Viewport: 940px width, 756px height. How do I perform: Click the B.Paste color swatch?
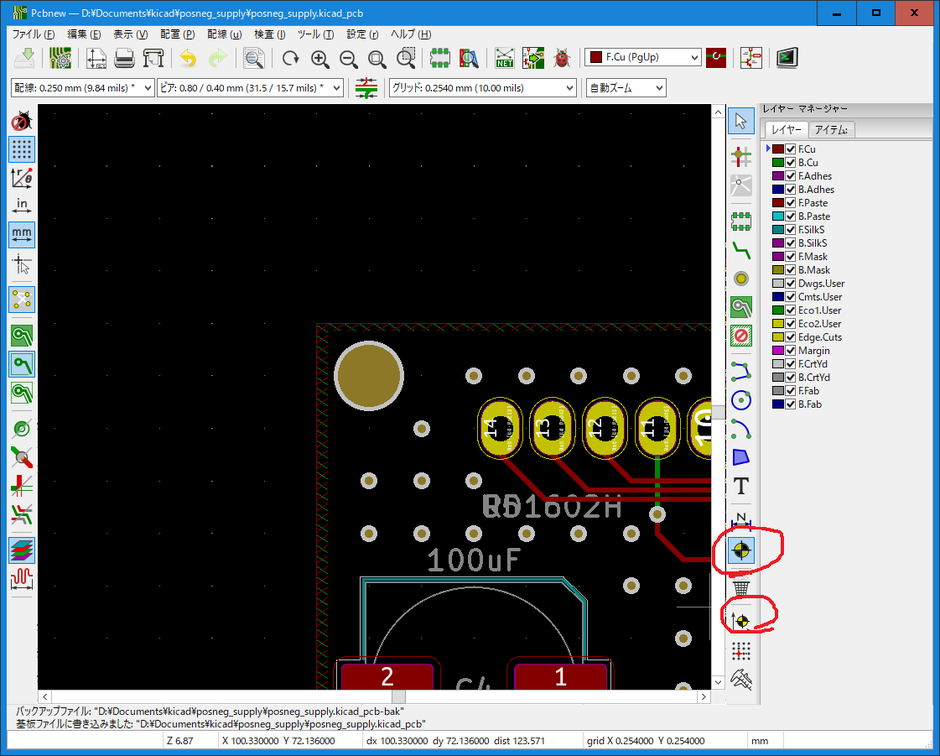coord(778,216)
